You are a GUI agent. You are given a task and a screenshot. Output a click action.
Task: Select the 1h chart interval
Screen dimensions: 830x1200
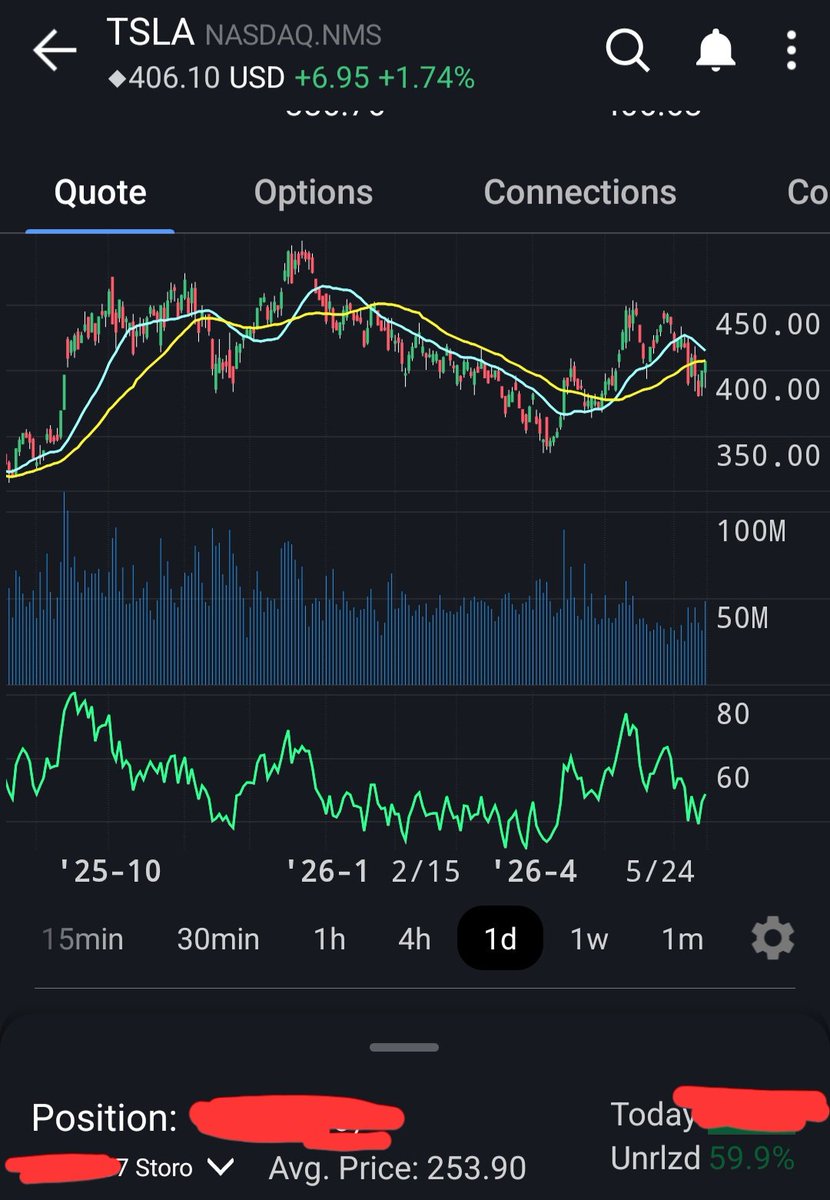tap(329, 939)
